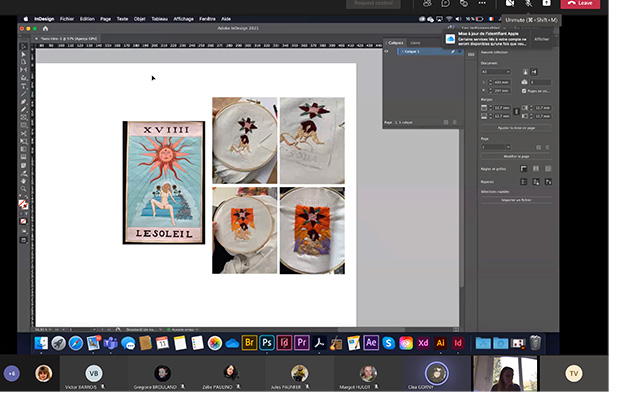Click the new layer icon in Calques panel
This screenshot has width=640, height=400.
coord(446,122)
